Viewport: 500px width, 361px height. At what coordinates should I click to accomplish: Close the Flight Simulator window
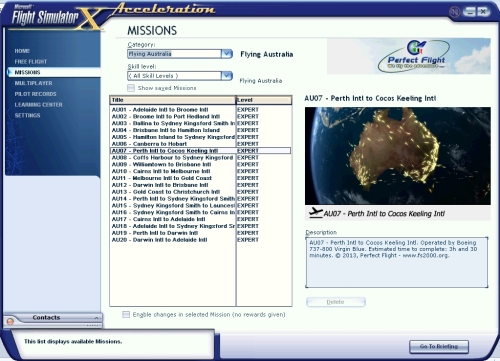click(483, 12)
